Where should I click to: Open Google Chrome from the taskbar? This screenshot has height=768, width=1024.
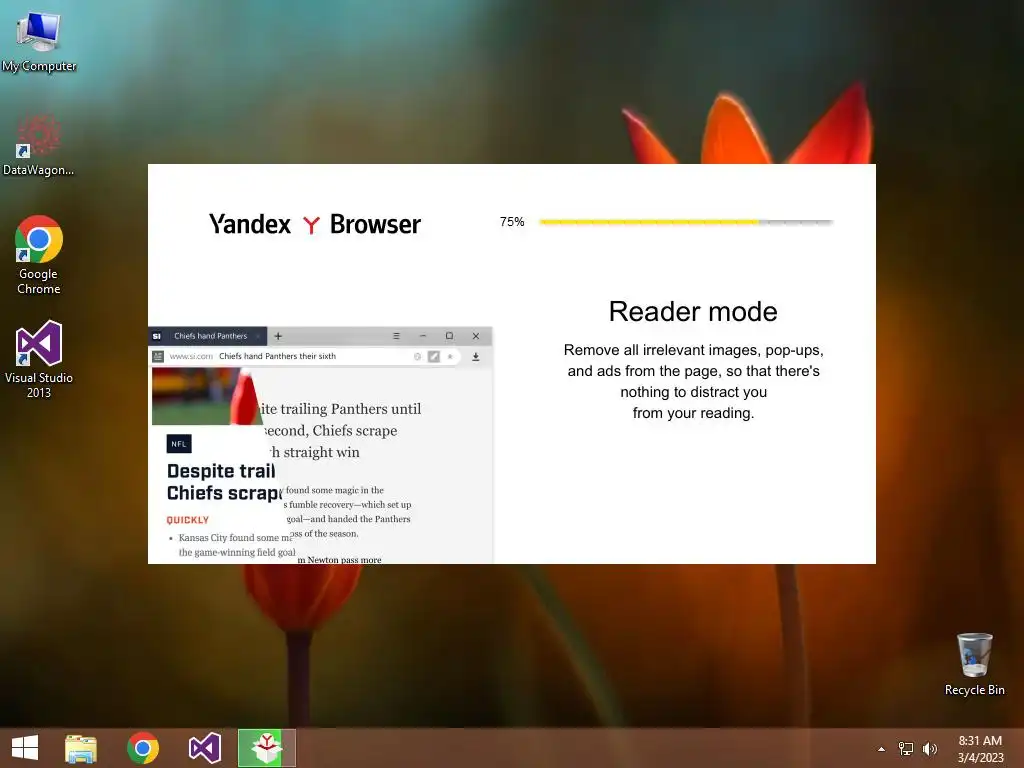click(143, 748)
